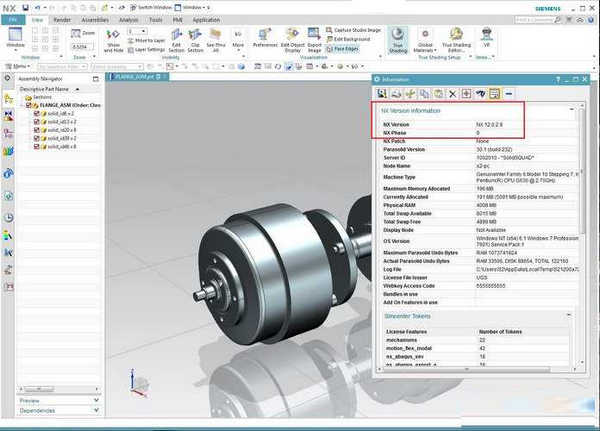
Task: Click the copy icon in Information toolbar
Action: point(424,93)
